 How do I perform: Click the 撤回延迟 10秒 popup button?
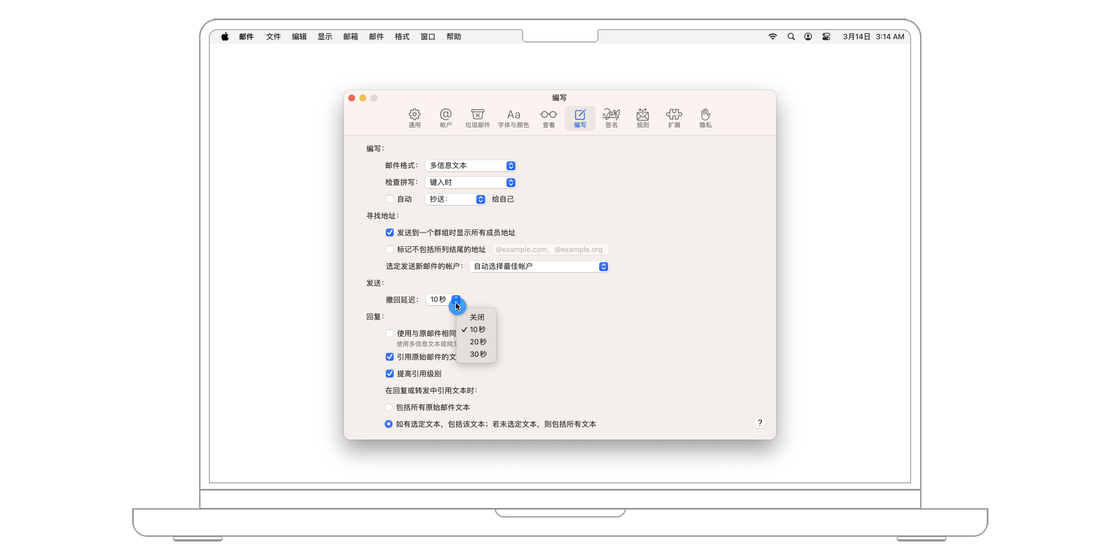coord(444,300)
